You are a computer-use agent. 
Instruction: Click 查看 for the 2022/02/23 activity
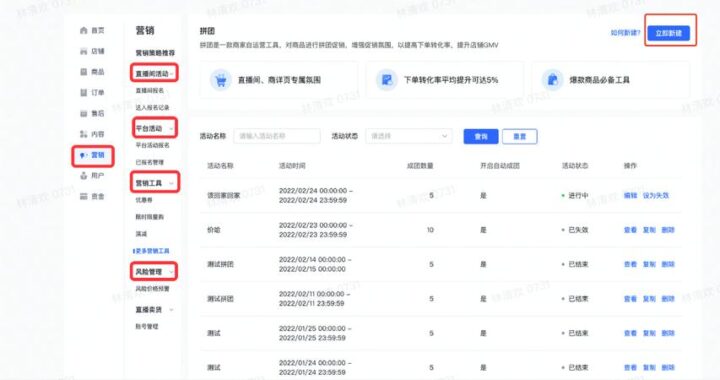point(630,230)
